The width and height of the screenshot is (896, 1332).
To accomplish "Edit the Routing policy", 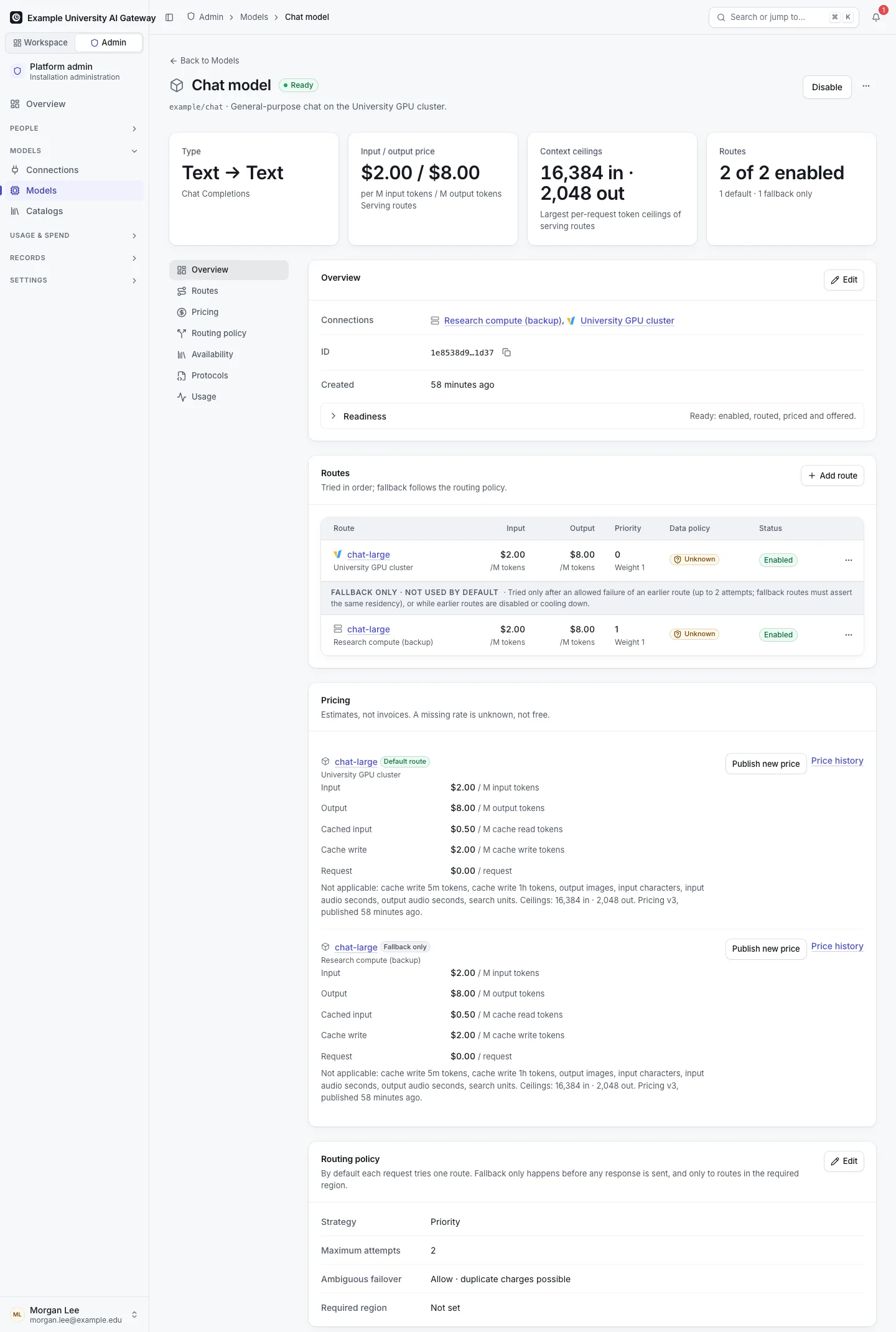I will pyautogui.click(x=844, y=1161).
